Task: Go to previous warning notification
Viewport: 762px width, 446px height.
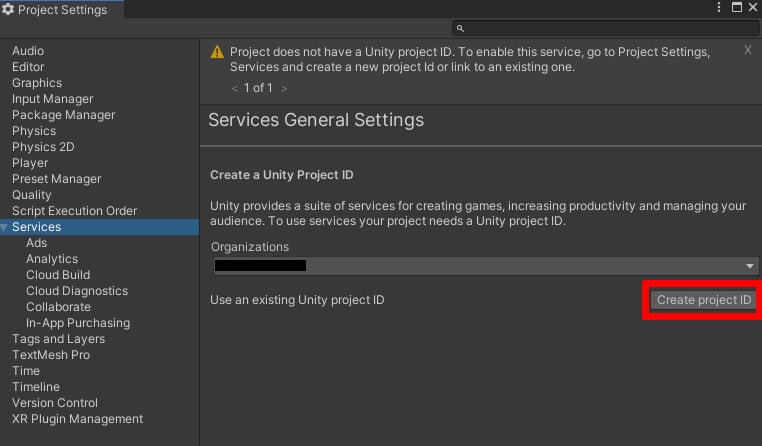Action: 235,88
